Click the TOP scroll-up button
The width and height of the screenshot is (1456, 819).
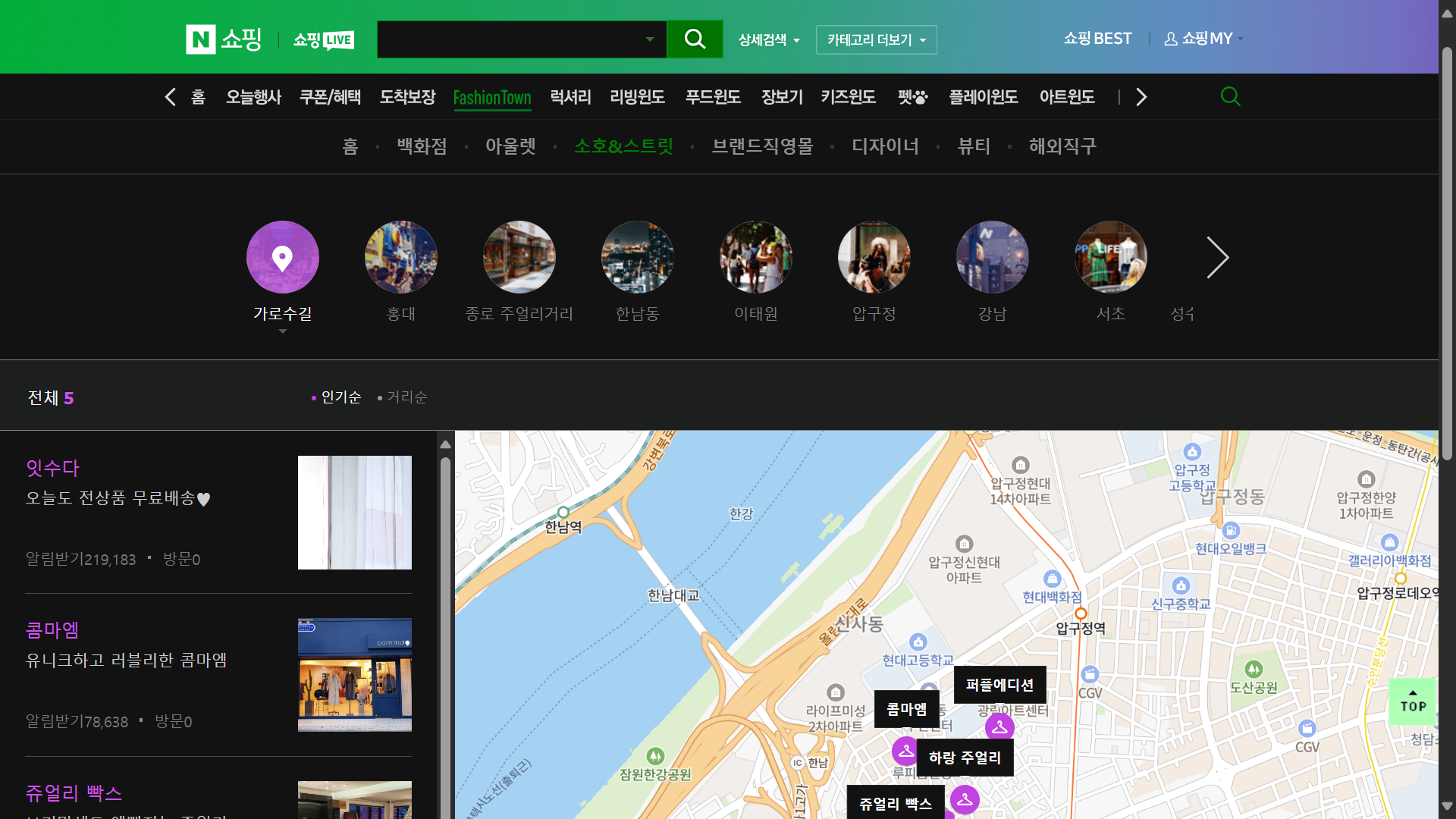[1413, 701]
